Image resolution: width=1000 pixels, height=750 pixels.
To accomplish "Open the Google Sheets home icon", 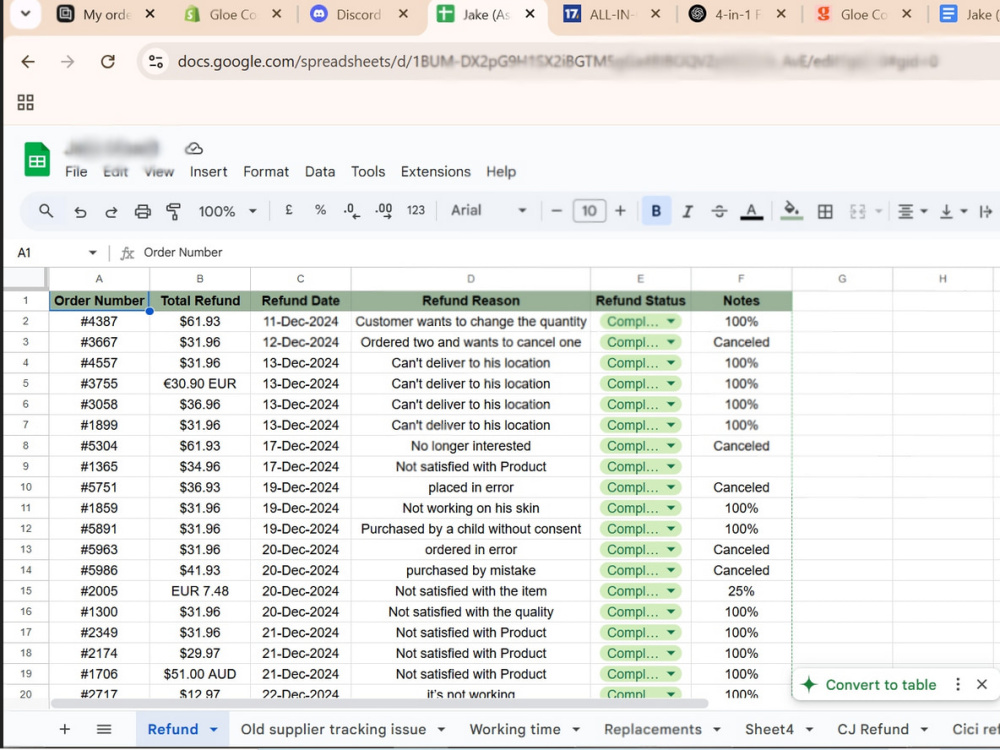I will pos(37,159).
